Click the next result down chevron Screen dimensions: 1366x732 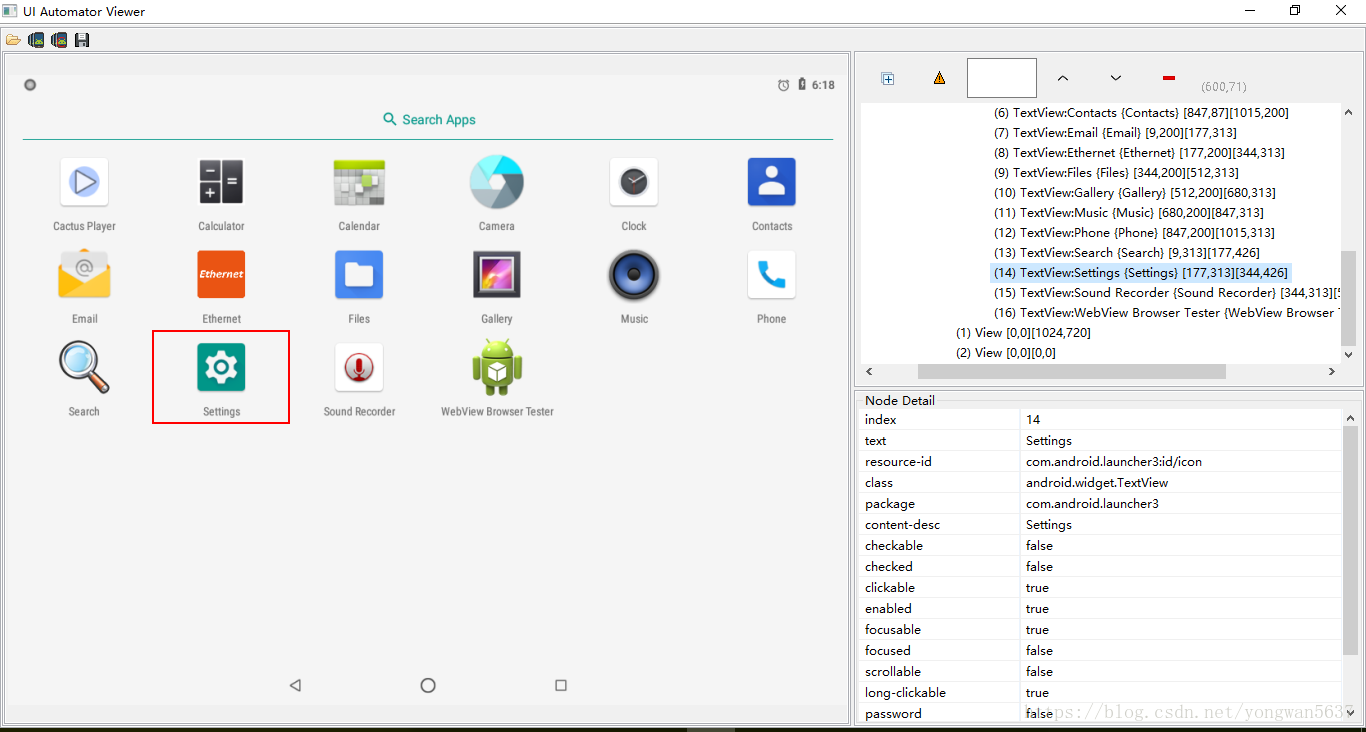(1116, 78)
